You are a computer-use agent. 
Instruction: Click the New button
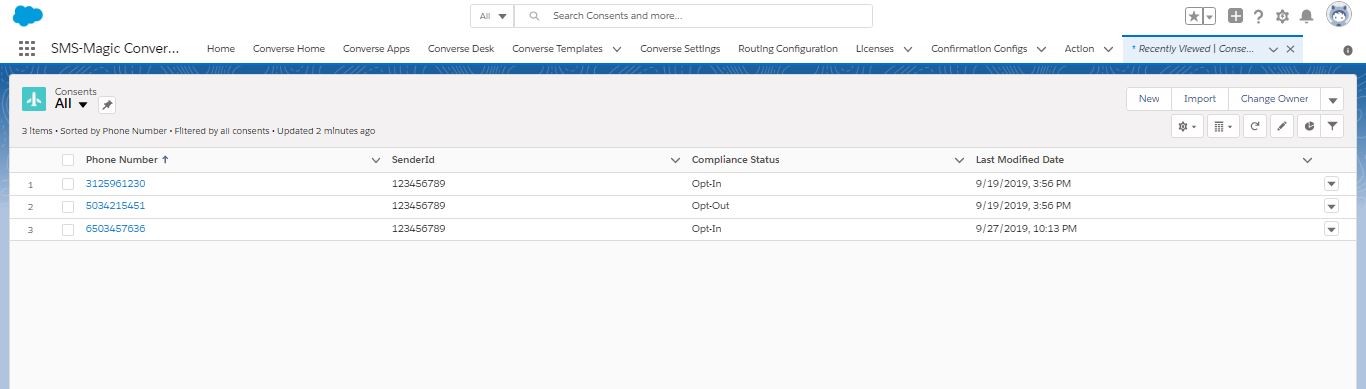click(1149, 99)
